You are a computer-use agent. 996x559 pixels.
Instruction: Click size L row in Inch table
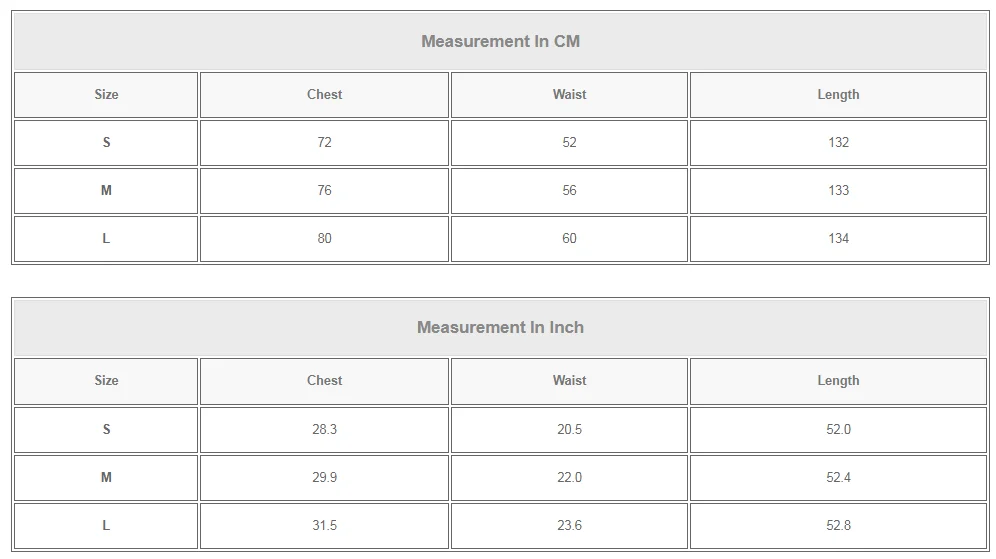click(106, 525)
